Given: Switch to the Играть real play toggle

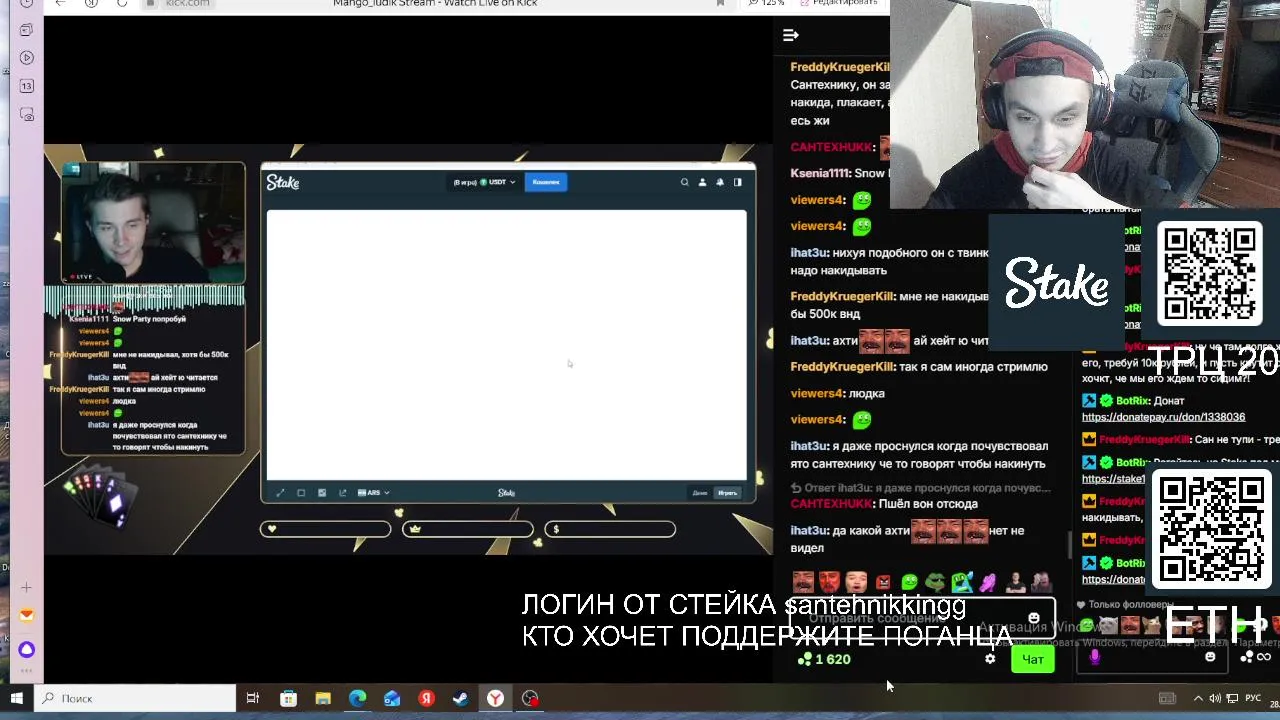Looking at the screenshot, I should click(x=727, y=493).
